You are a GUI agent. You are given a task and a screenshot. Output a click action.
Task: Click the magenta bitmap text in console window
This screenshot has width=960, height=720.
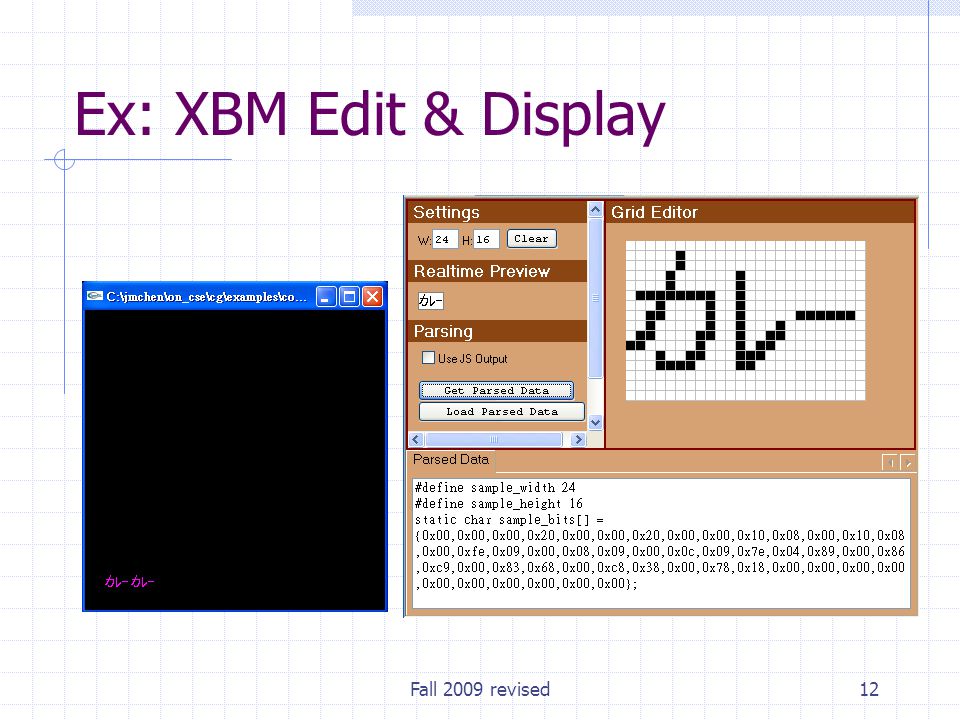(x=129, y=581)
